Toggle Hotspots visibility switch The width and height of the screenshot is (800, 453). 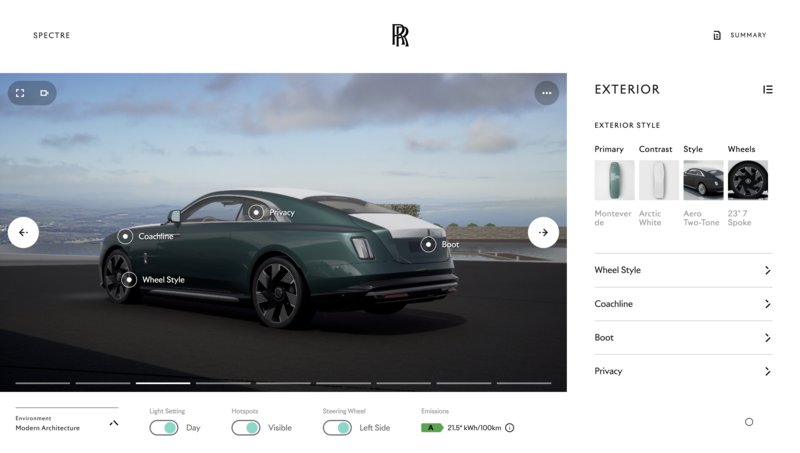pyautogui.click(x=246, y=428)
